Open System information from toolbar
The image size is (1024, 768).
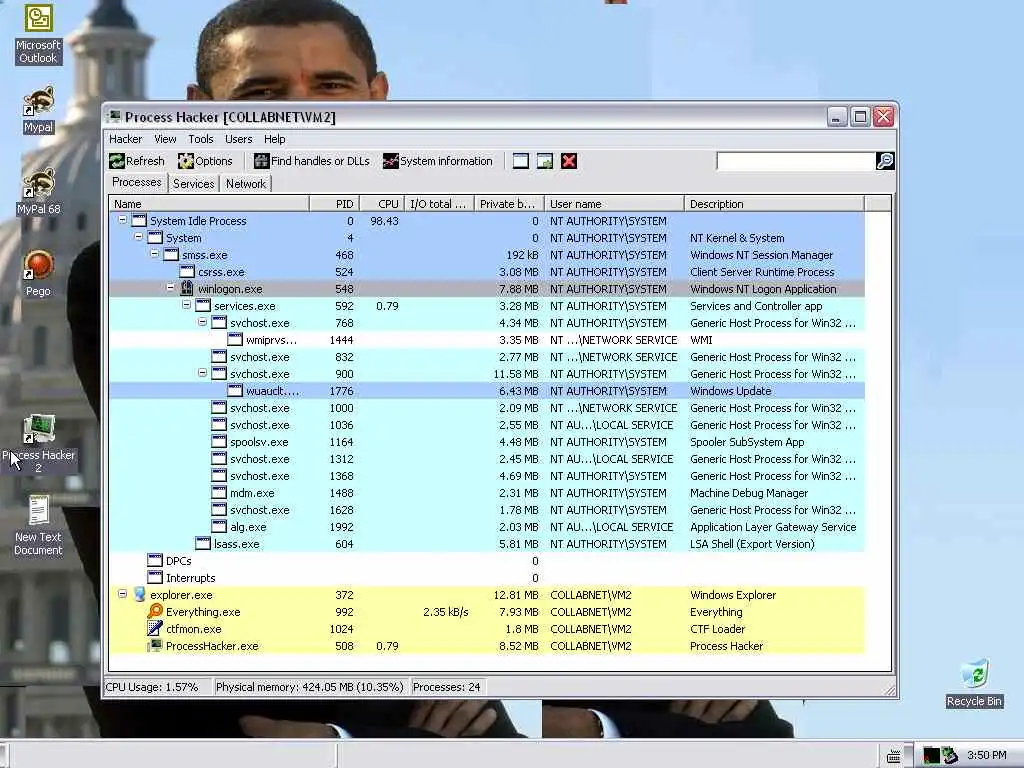tap(438, 161)
